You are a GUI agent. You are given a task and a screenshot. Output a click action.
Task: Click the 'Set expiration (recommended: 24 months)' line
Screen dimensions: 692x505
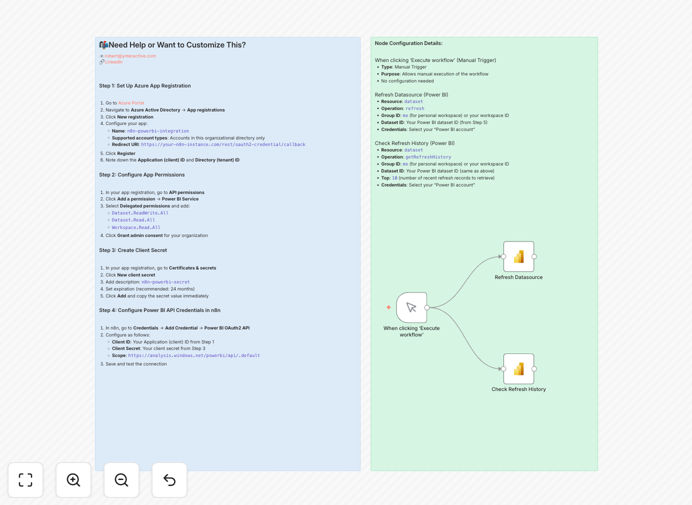coord(150,289)
